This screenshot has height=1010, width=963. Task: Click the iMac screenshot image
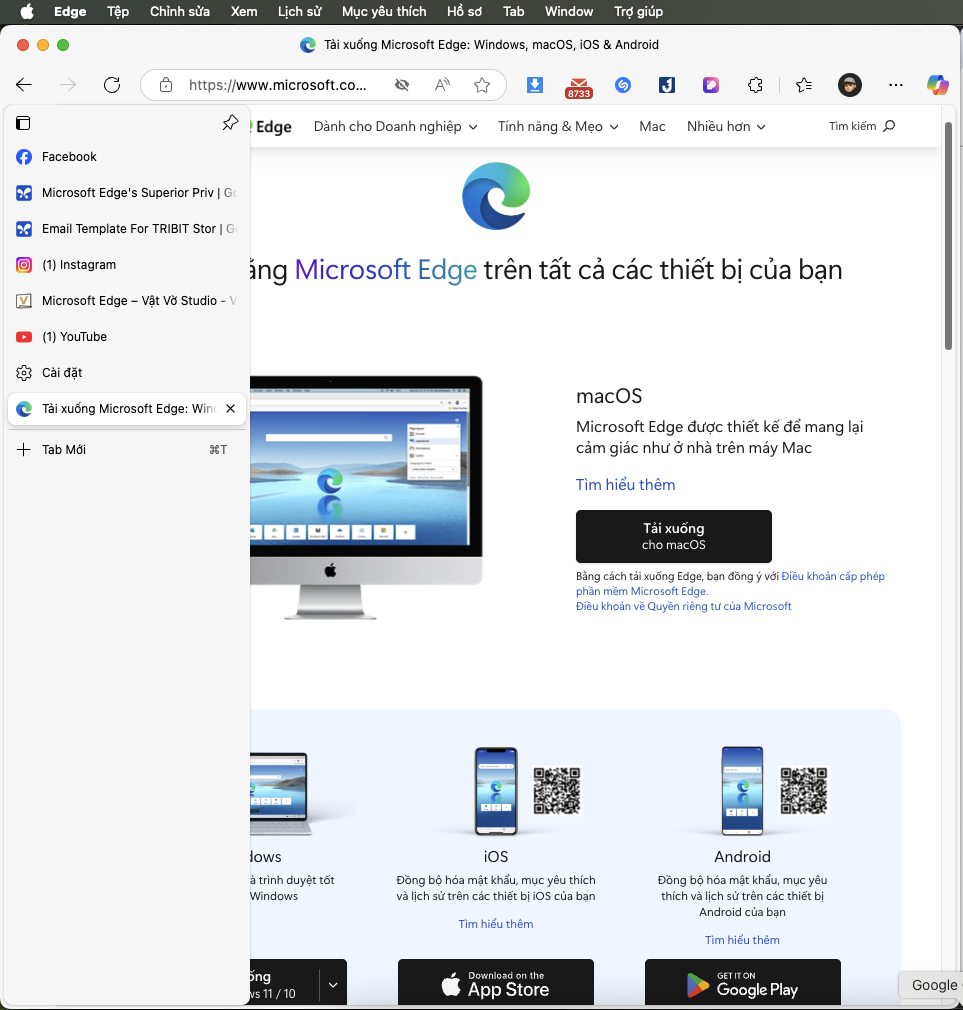[x=366, y=498]
